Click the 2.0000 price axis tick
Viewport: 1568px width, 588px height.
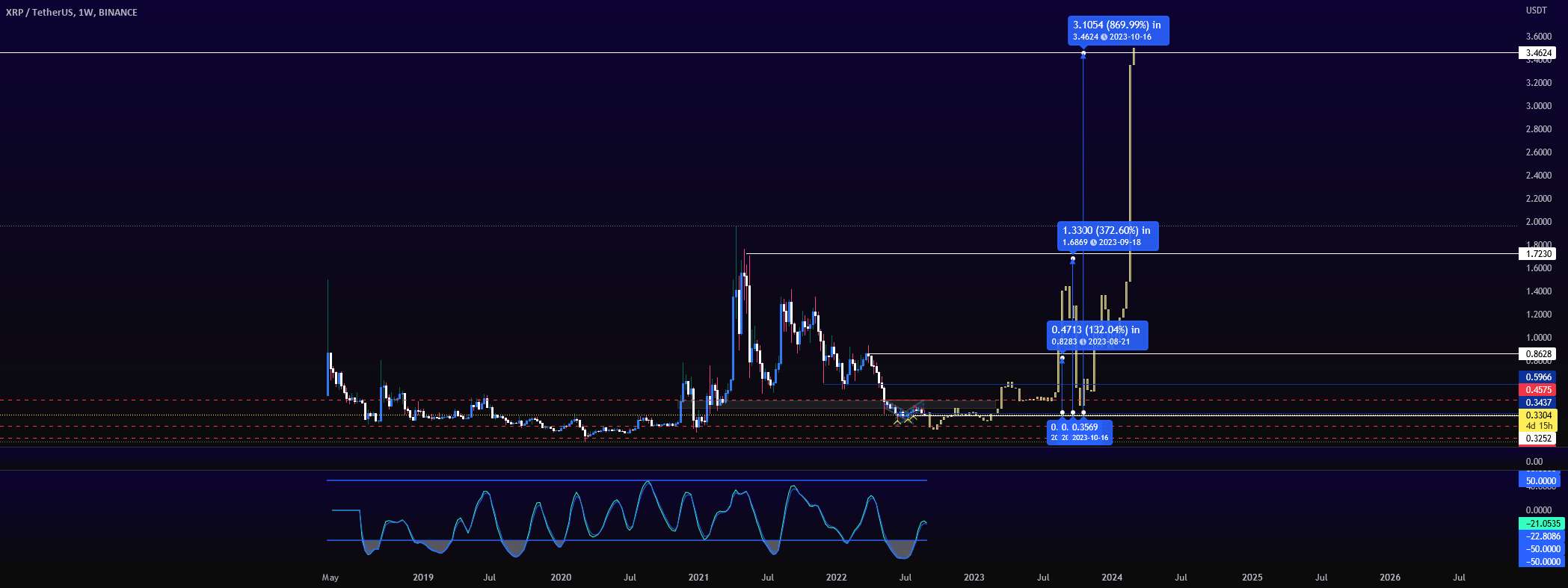pos(1537,222)
